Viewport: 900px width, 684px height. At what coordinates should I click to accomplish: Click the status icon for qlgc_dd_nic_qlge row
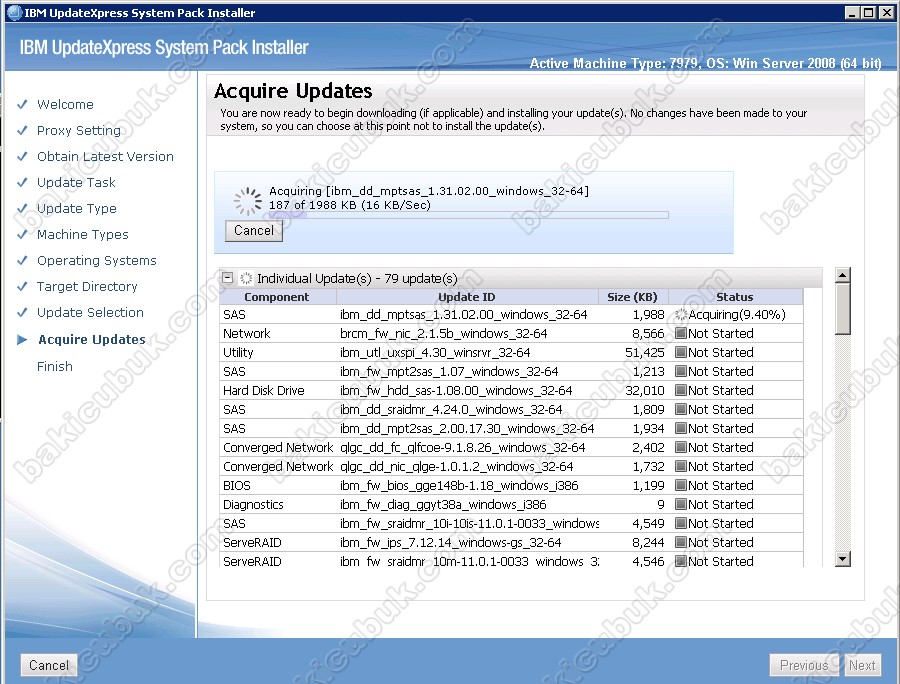[681, 466]
